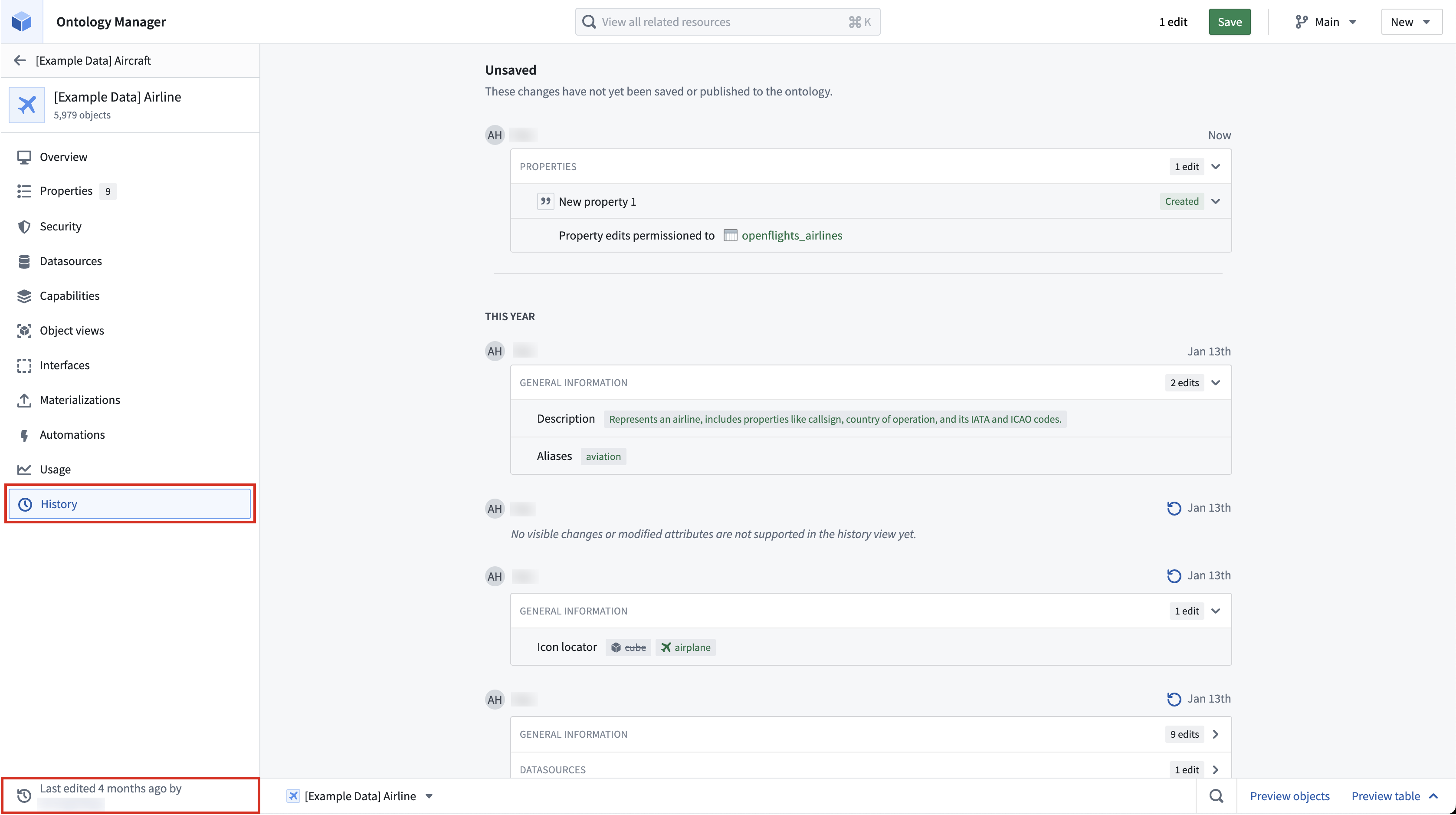Click the branch icon next to Main
The height and width of the screenshot is (815, 1456).
point(1301,22)
